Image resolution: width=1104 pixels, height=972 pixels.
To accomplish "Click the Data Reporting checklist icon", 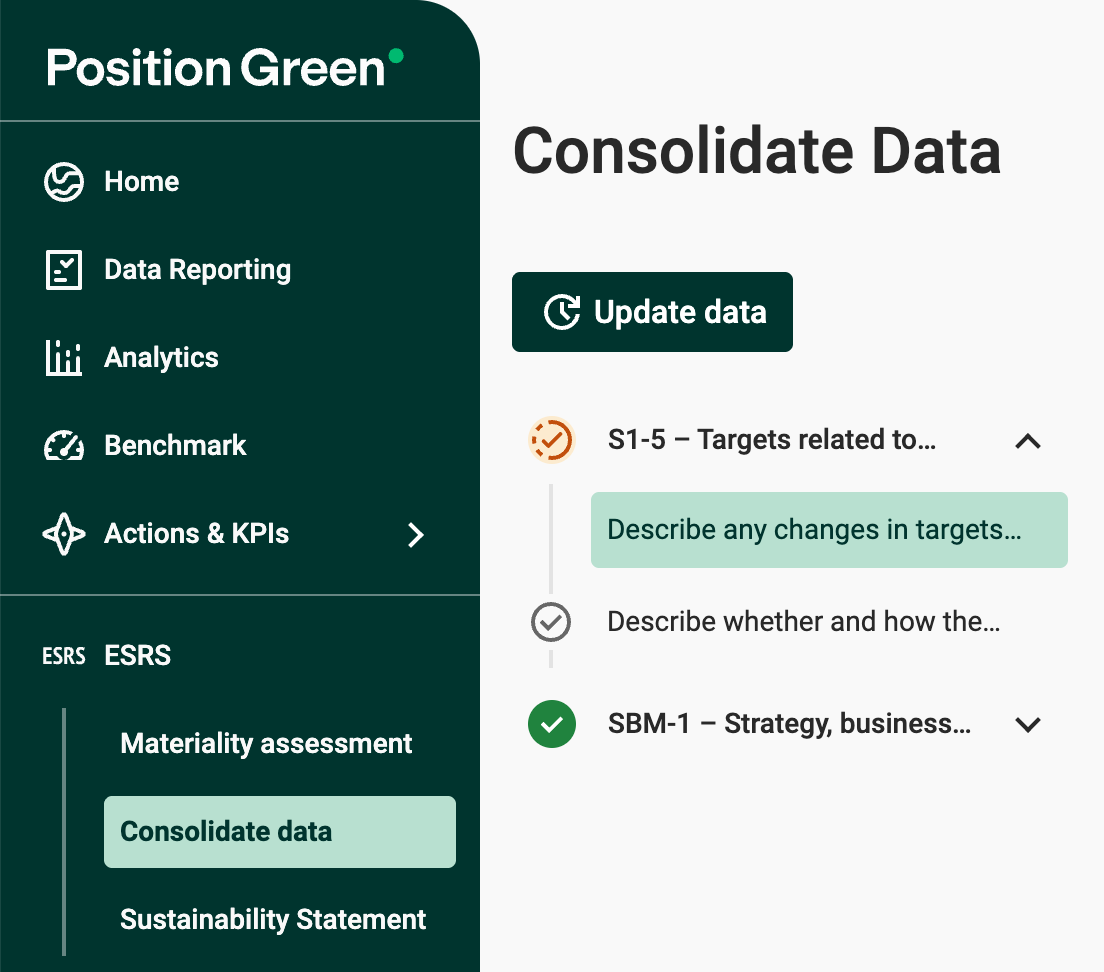I will pyautogui.click(x=64, y=270).
